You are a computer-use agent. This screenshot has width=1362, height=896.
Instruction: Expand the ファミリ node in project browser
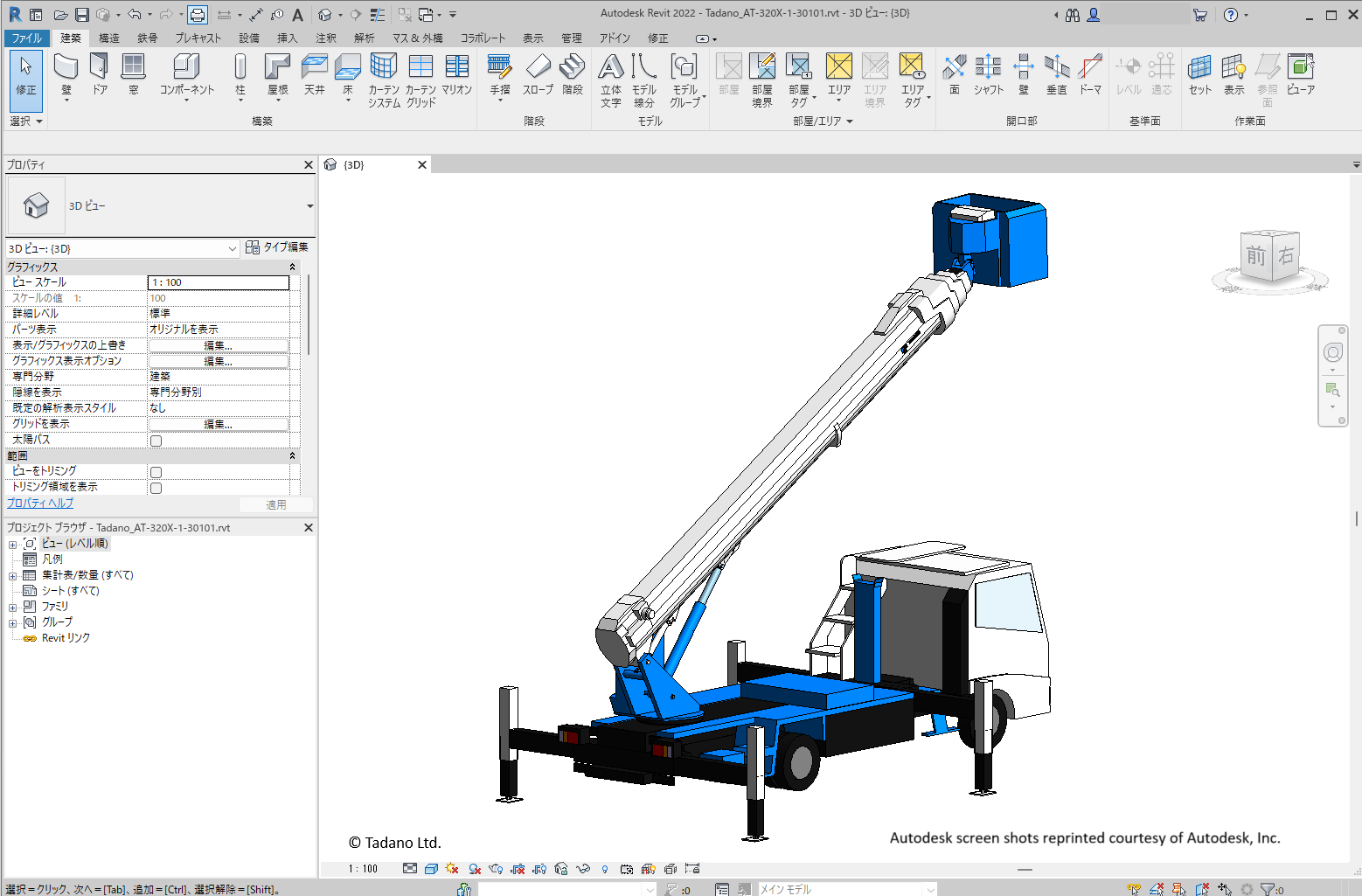click(x=13, y=607)
